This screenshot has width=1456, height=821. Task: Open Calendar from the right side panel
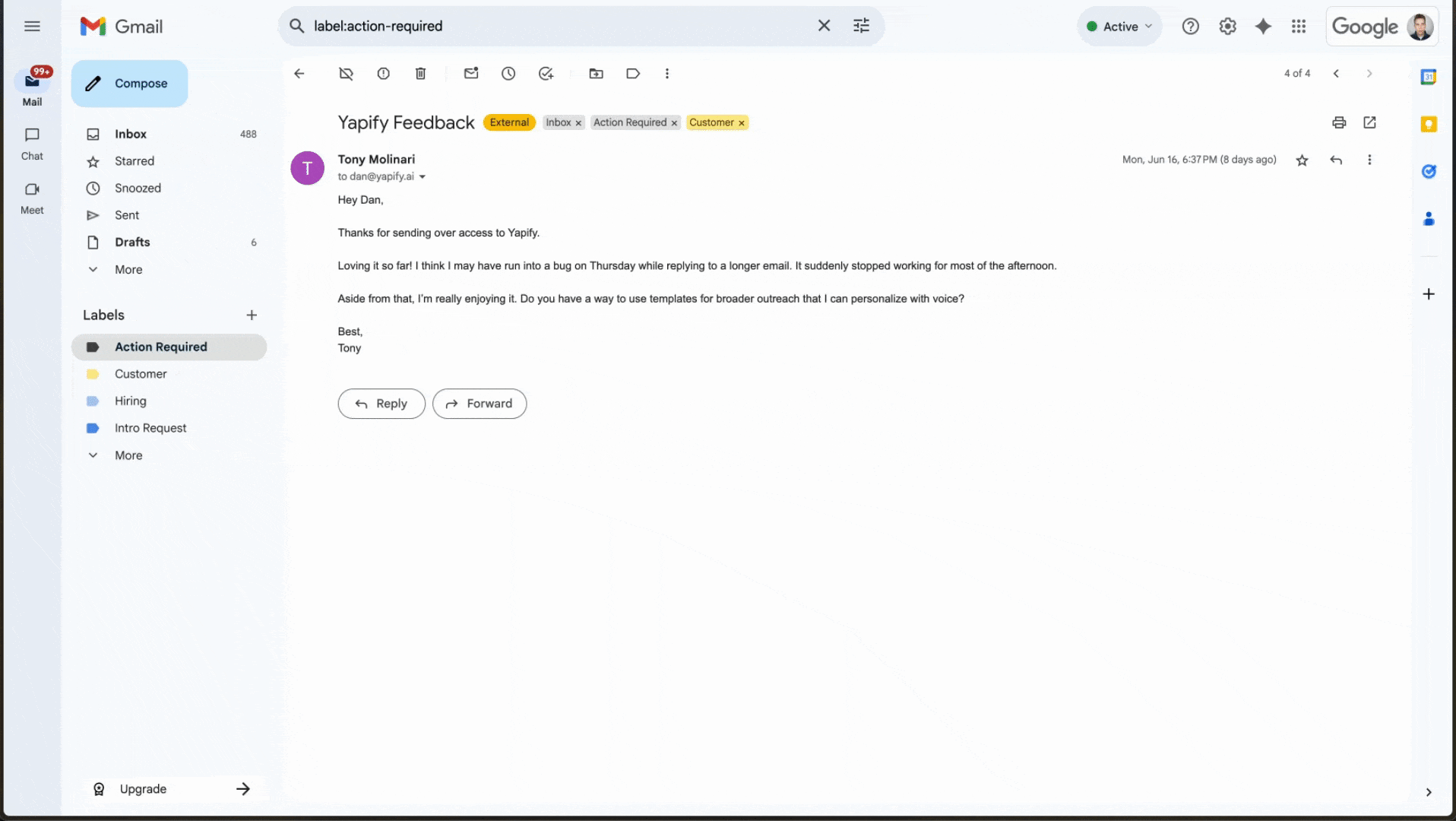point(1429,77)
